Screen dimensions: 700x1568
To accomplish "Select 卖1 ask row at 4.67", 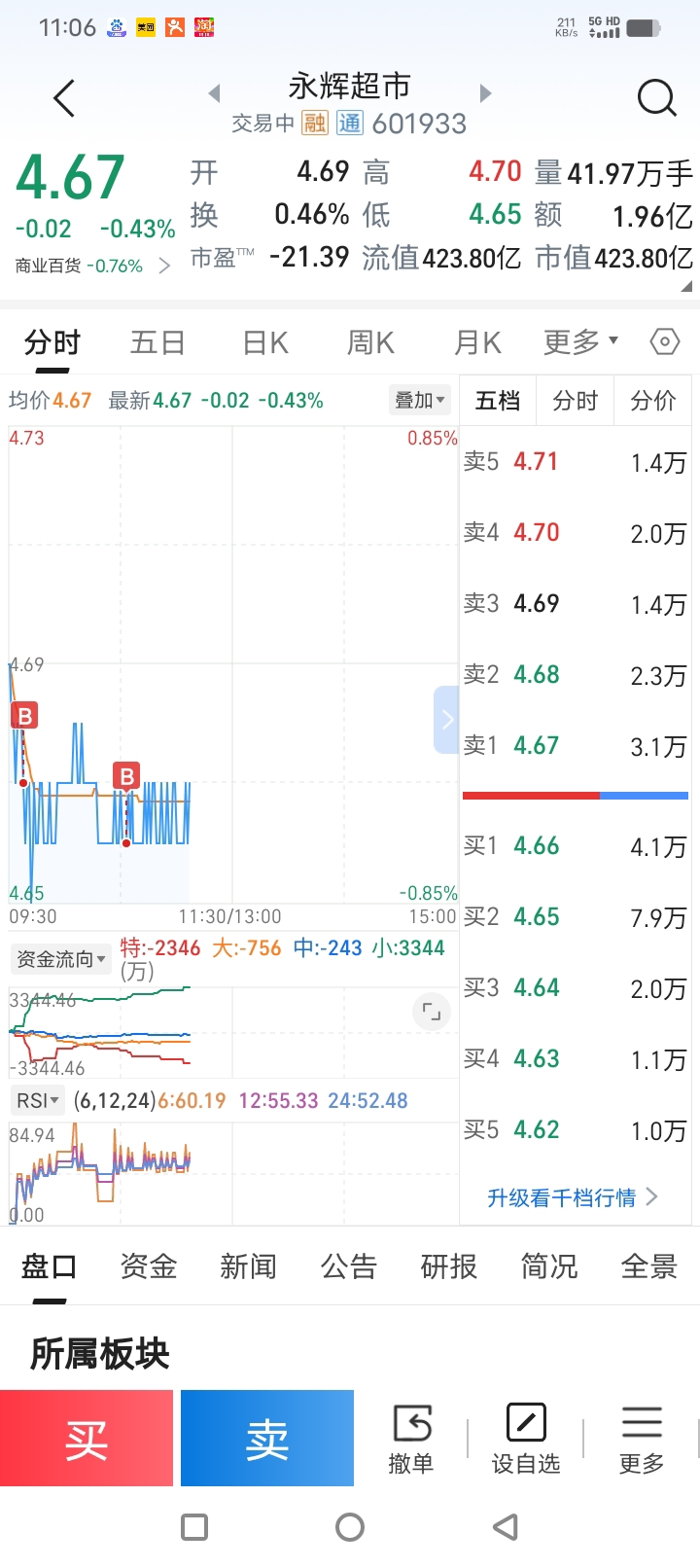I will click(576, 746).
